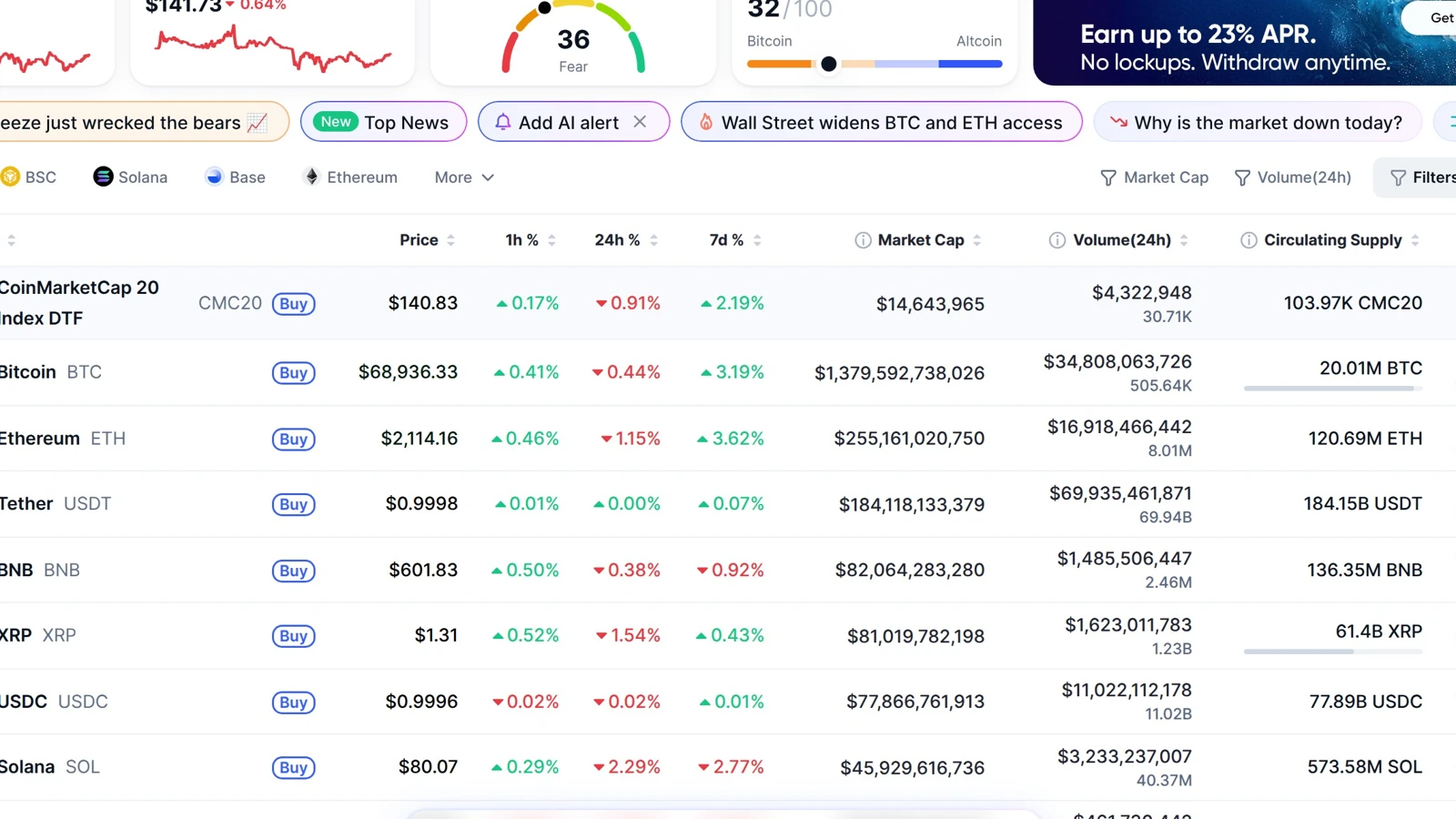Click BNB 7d change 0.92%
This screenshot has height=819, width=1456.
(x=730, y=571)
